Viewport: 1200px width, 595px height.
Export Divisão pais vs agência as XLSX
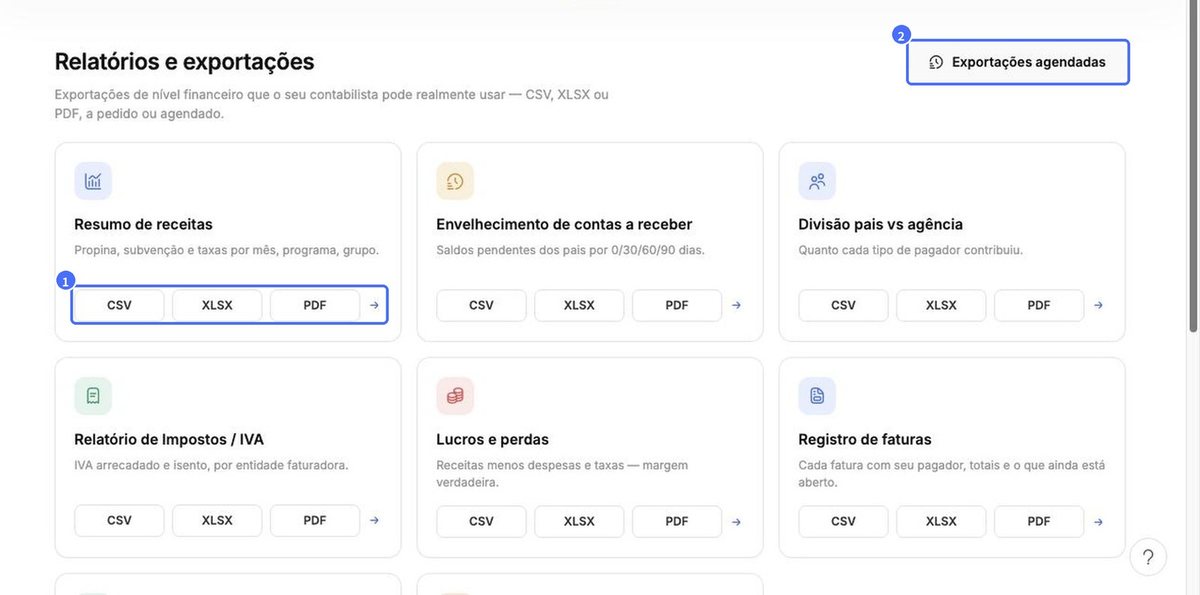coord(941,305)
